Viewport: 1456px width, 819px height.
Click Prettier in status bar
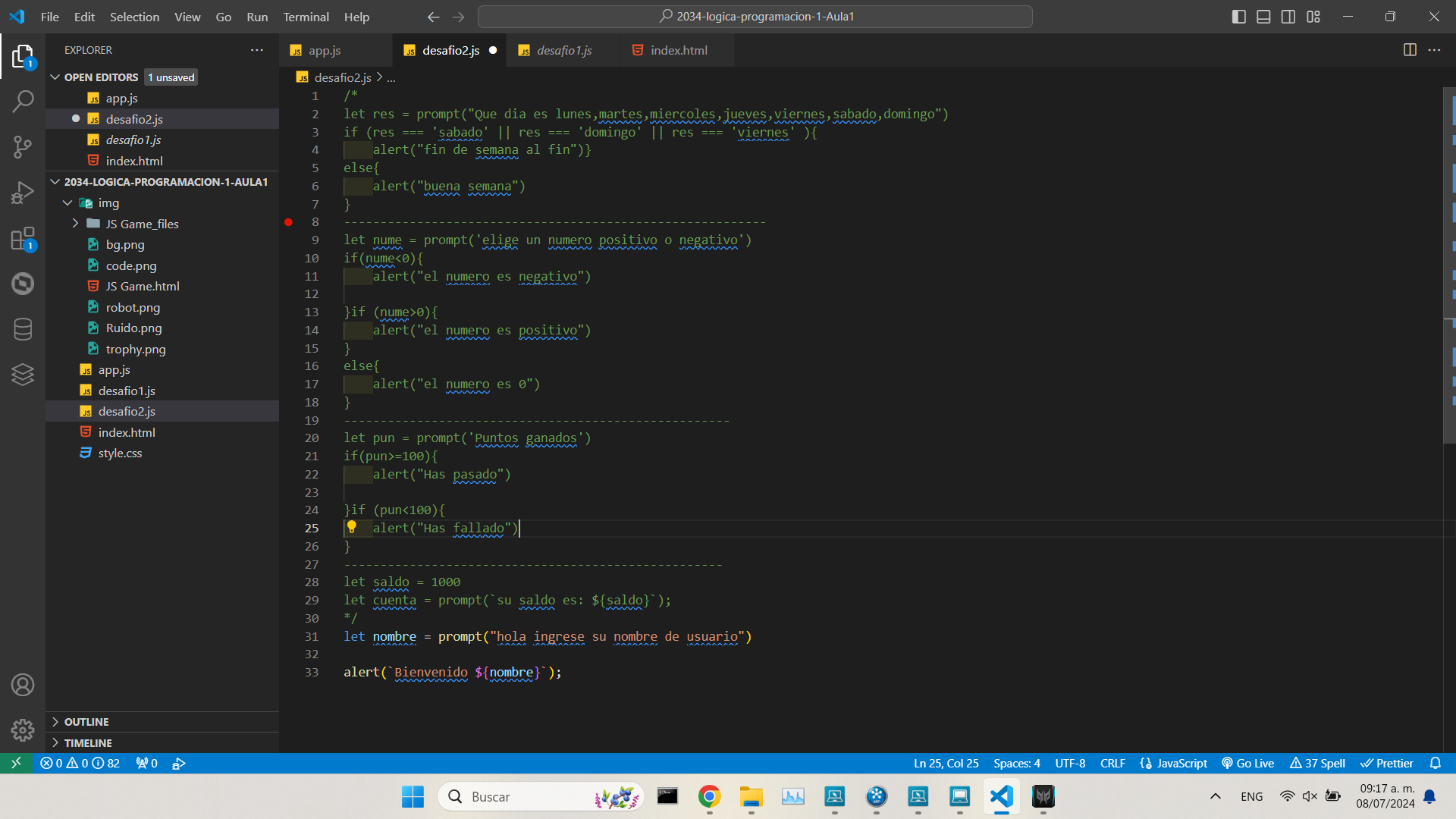coord(1386,763)
